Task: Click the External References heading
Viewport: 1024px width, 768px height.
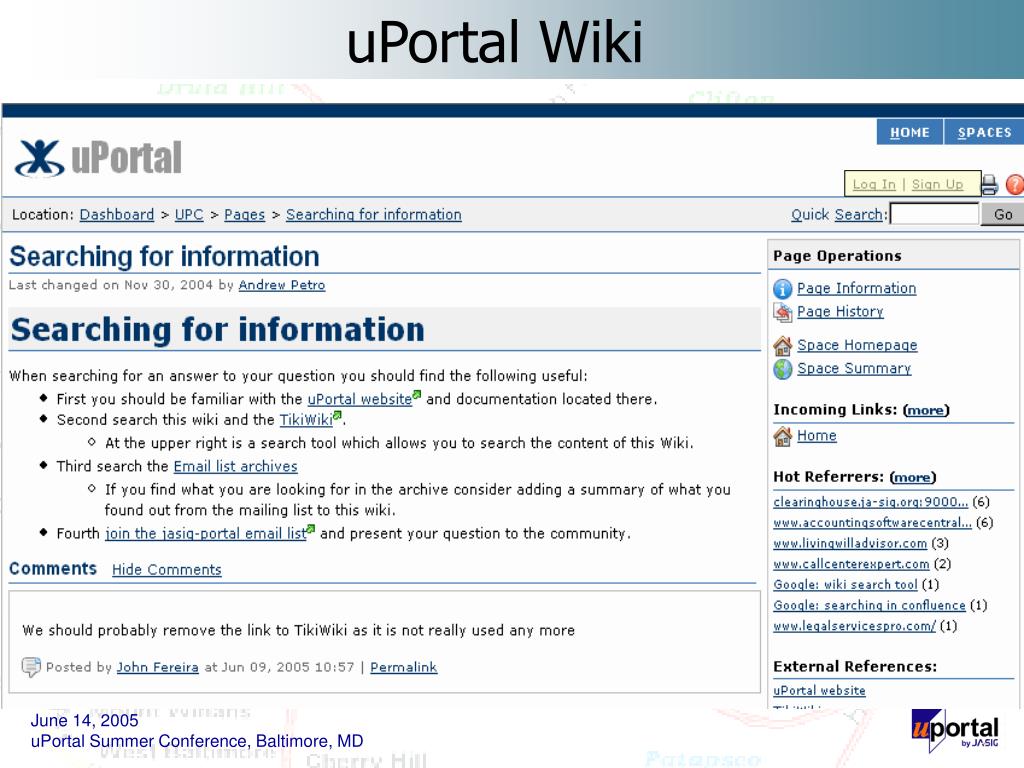Action: point(855,667)
